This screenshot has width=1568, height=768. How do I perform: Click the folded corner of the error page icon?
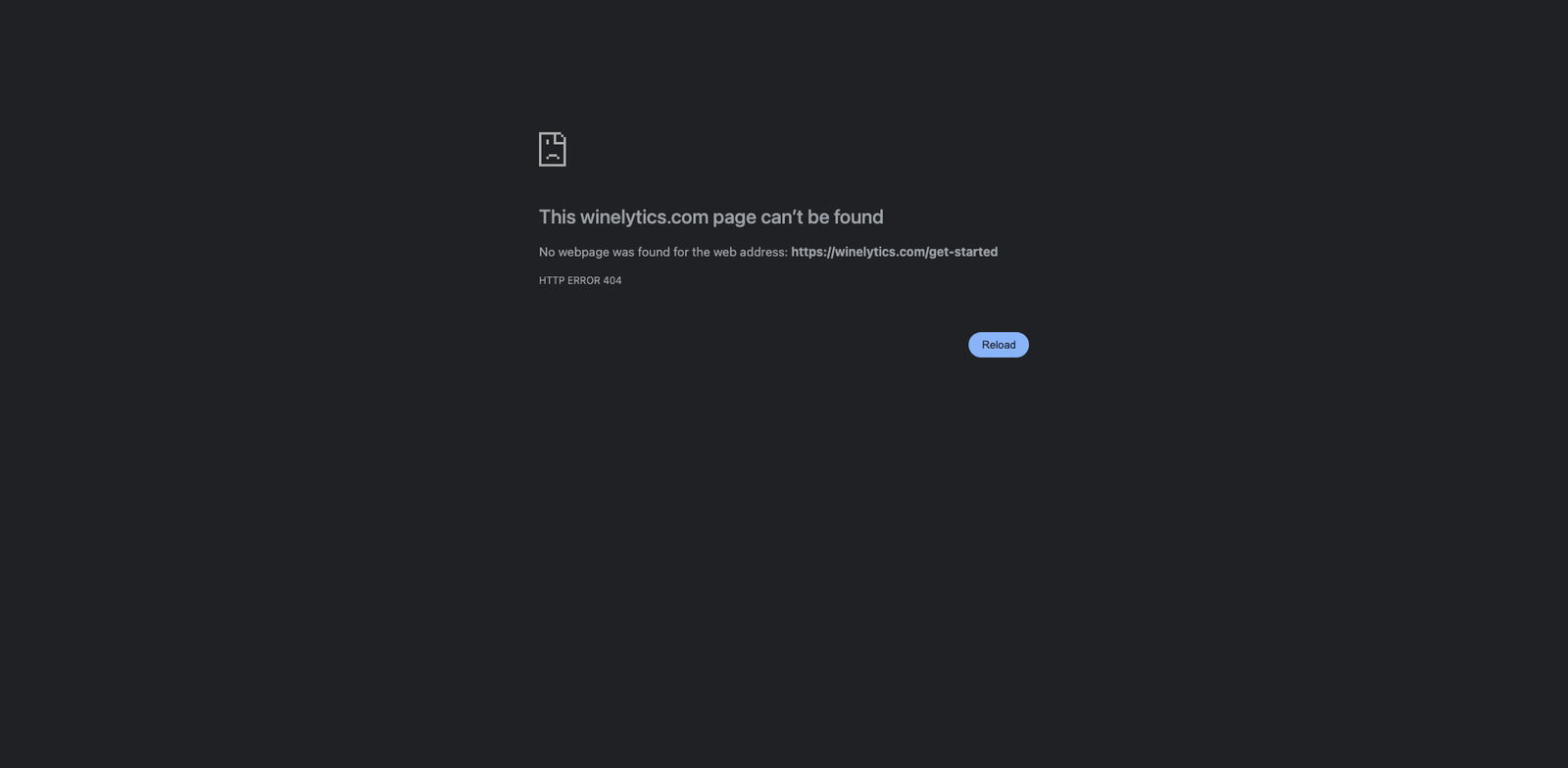click(562, 137)
